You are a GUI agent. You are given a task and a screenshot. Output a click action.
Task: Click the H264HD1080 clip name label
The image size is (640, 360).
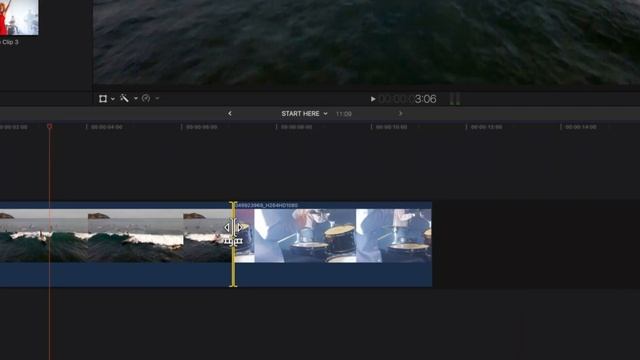coord(267,205)
